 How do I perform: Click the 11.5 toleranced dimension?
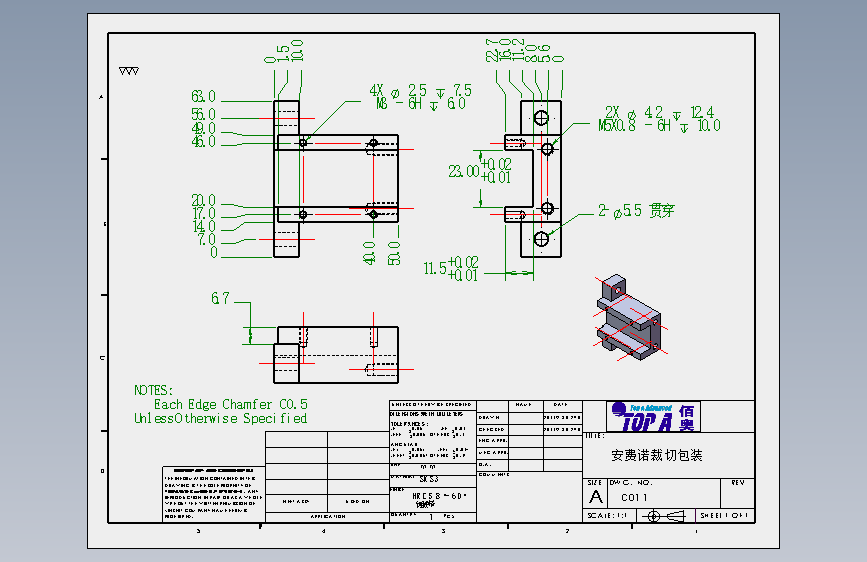coord(451,268)
